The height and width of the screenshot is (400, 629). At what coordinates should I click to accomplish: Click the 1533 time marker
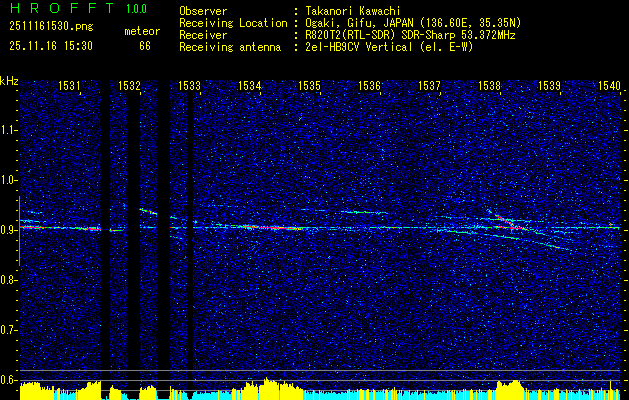[189, 85]
